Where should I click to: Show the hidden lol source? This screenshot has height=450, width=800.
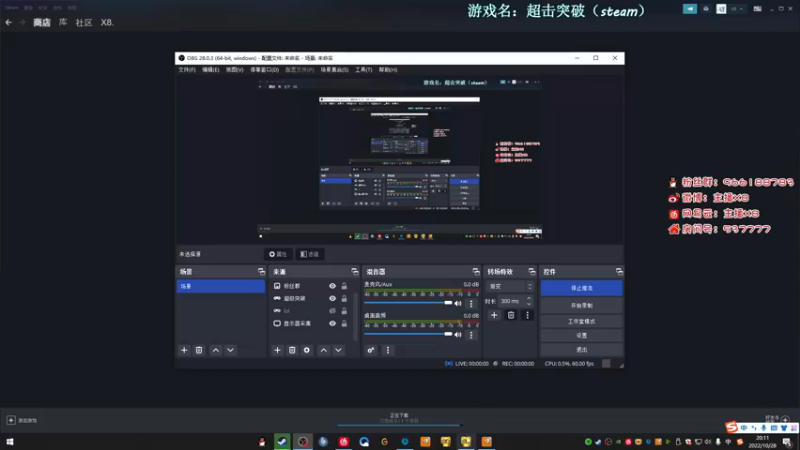coord(332,311)
